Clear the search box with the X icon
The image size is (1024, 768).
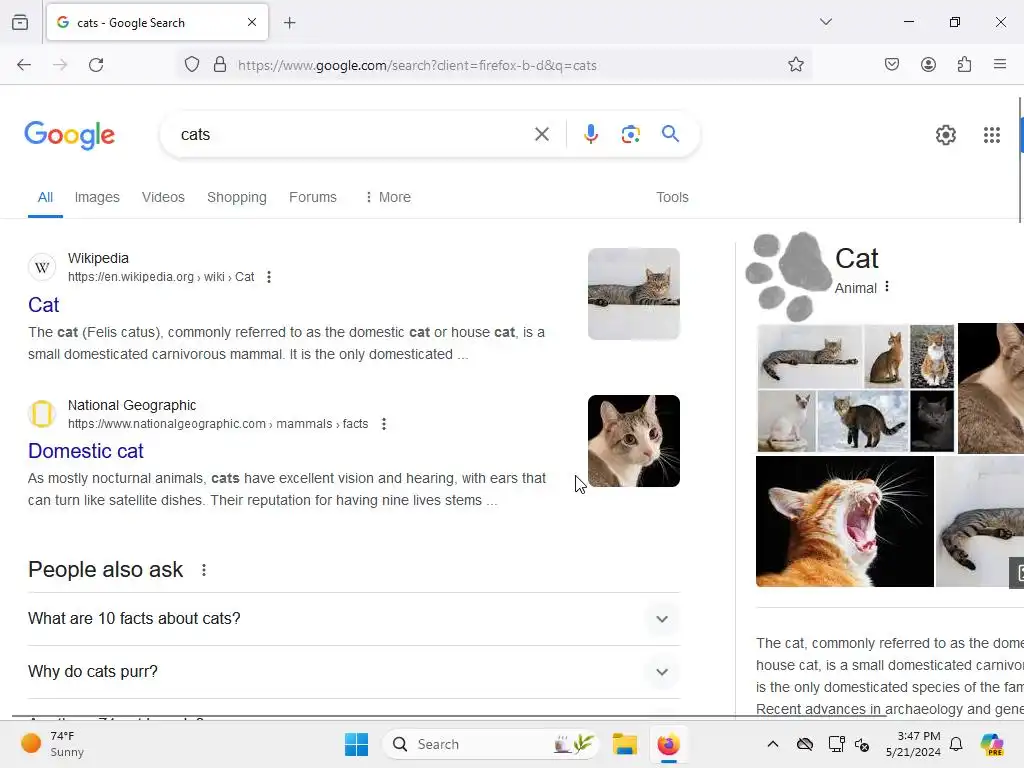[541, 135]
